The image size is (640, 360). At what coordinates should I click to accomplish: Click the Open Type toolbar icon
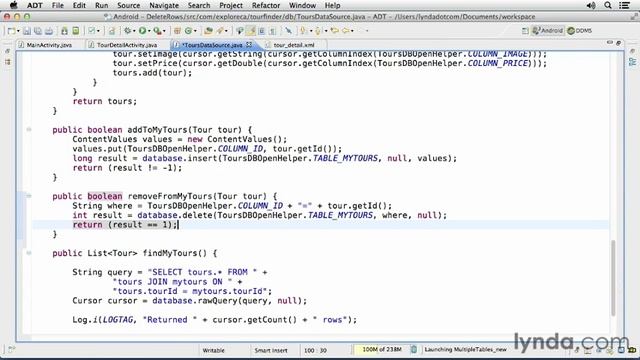208,31
